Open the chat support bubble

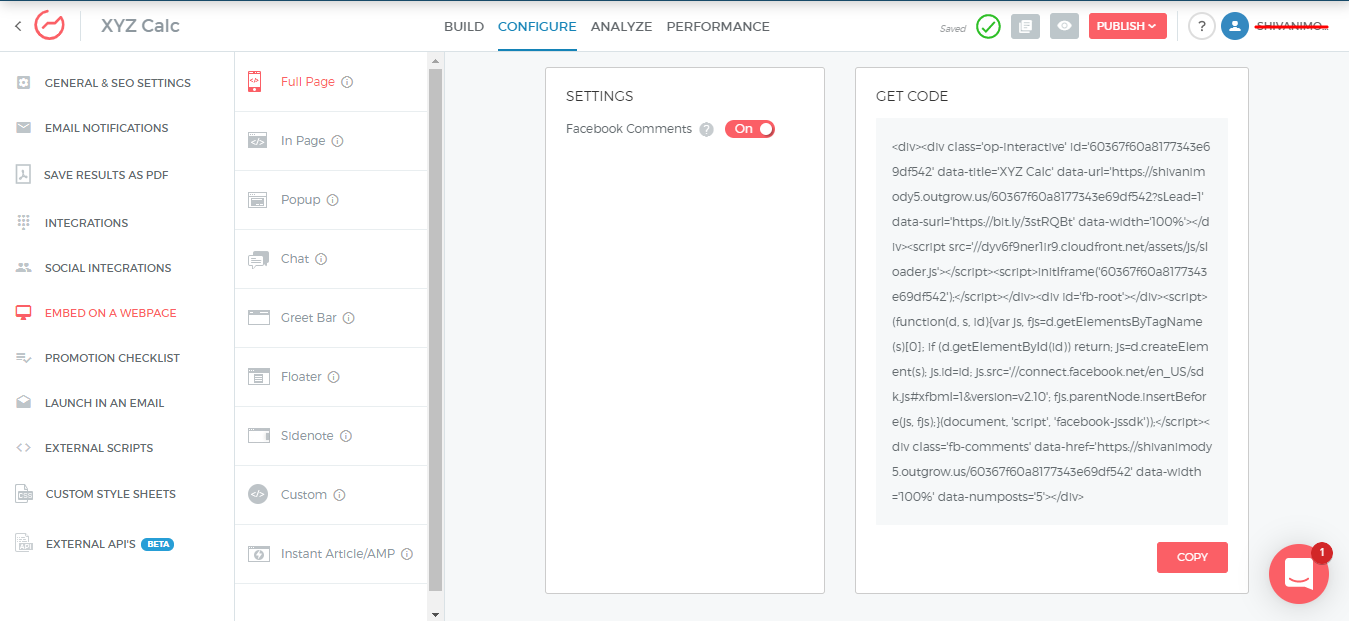tap(1298, 574)
